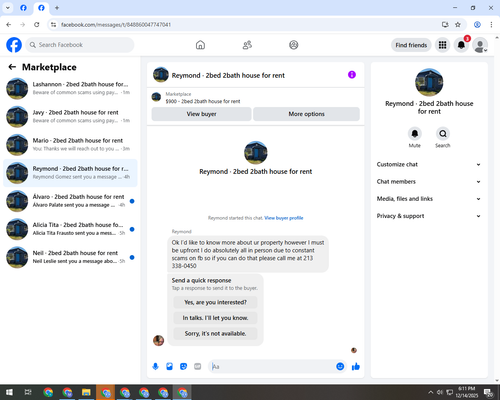Click the More options button

tap(306, 114)
